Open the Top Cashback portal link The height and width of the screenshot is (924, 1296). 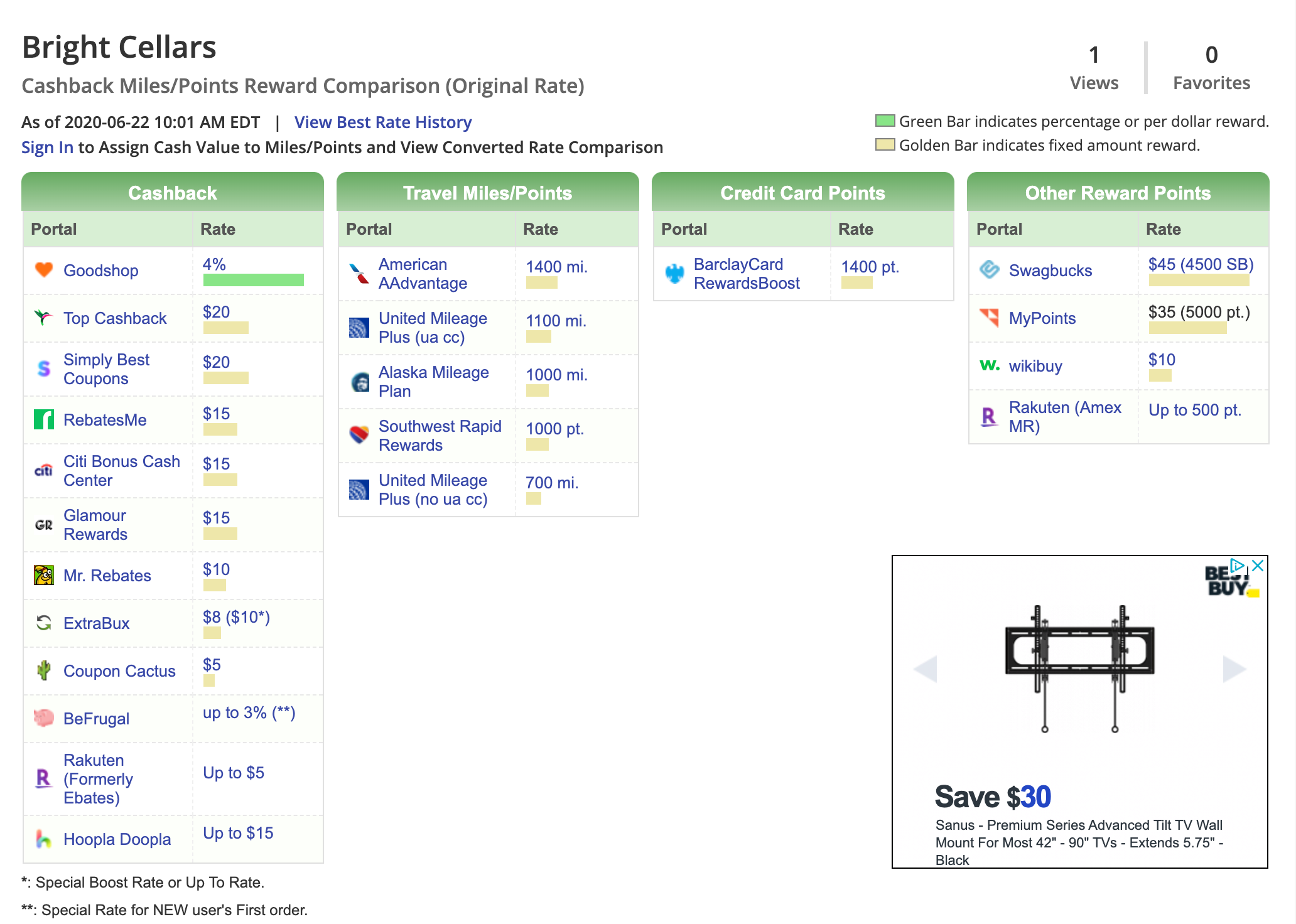(x=115, y=318)
